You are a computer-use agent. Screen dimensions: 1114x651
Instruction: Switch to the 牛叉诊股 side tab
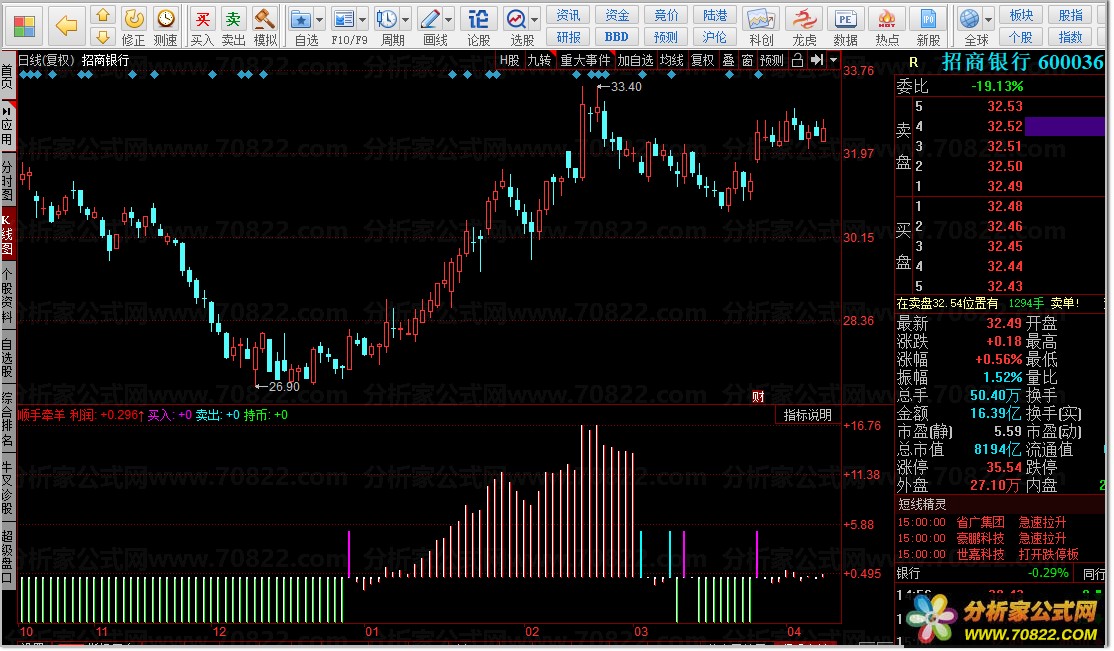[7, 488]
